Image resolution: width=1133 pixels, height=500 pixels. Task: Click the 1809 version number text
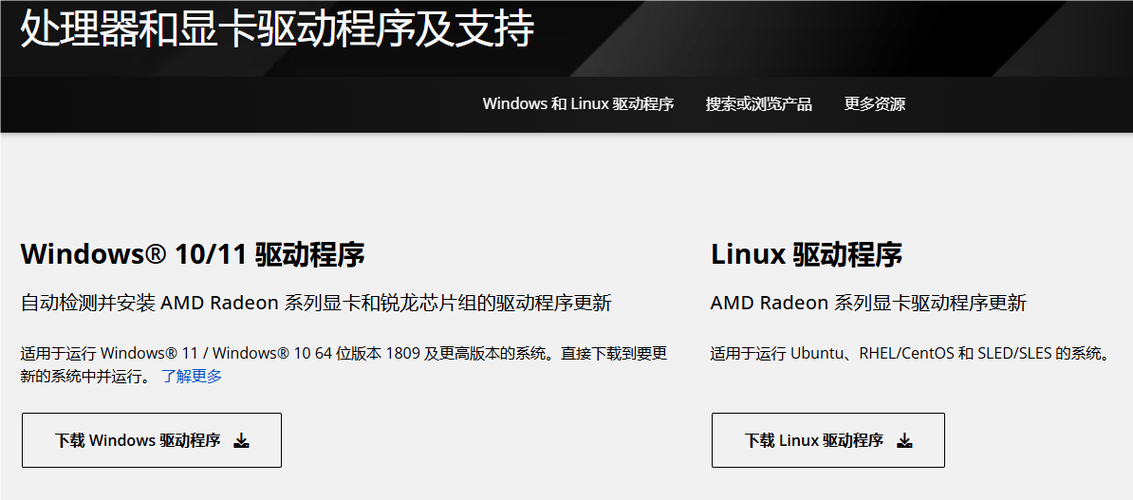pyautogui.click(x=402, y=355)
